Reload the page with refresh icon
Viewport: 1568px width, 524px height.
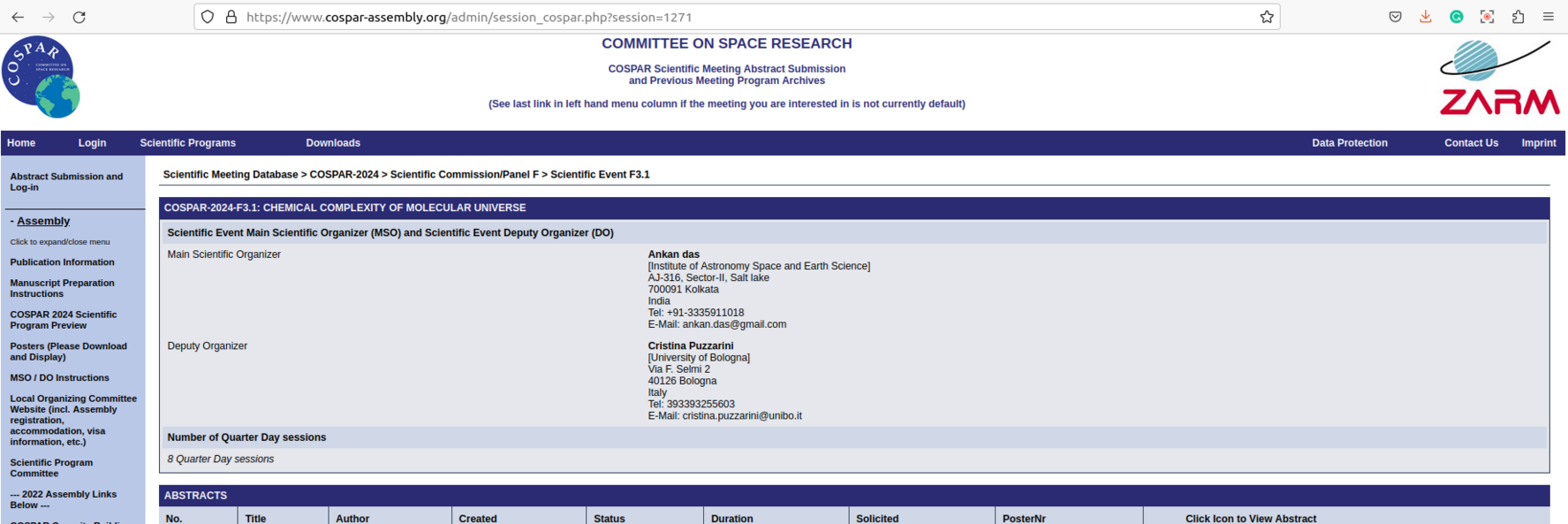coord(79,17)
